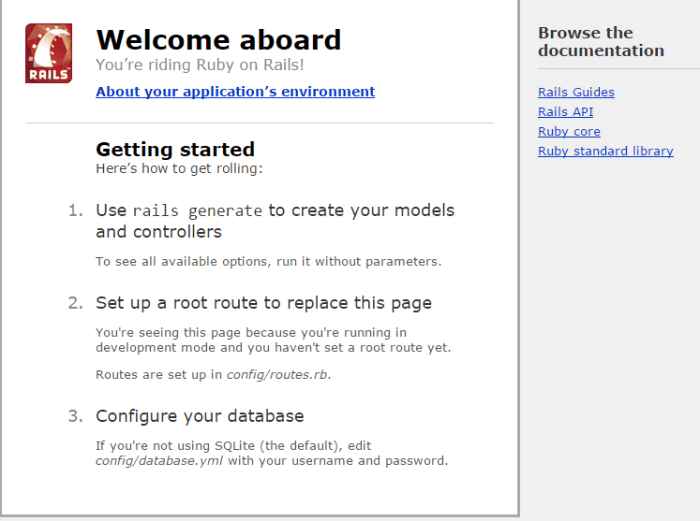Click the To see all available options sentence
The height and width of the screenshot is (521, 700).
pos(268,262)
